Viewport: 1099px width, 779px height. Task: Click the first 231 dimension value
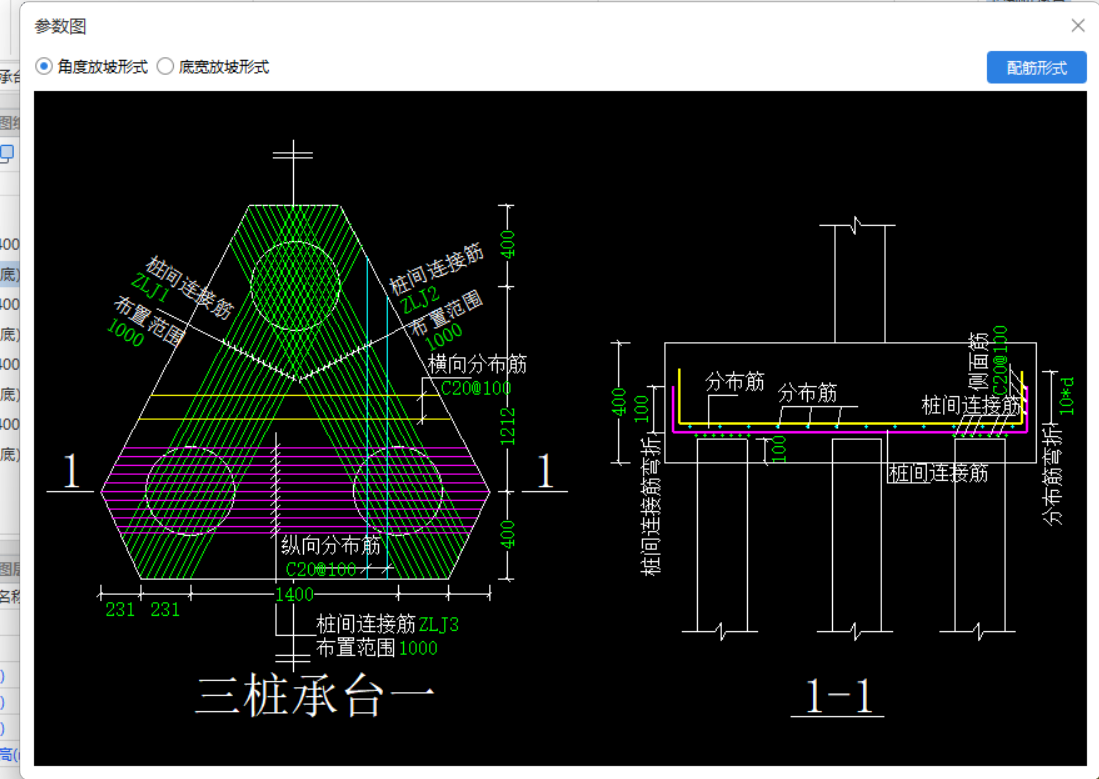tap(120, 610)
